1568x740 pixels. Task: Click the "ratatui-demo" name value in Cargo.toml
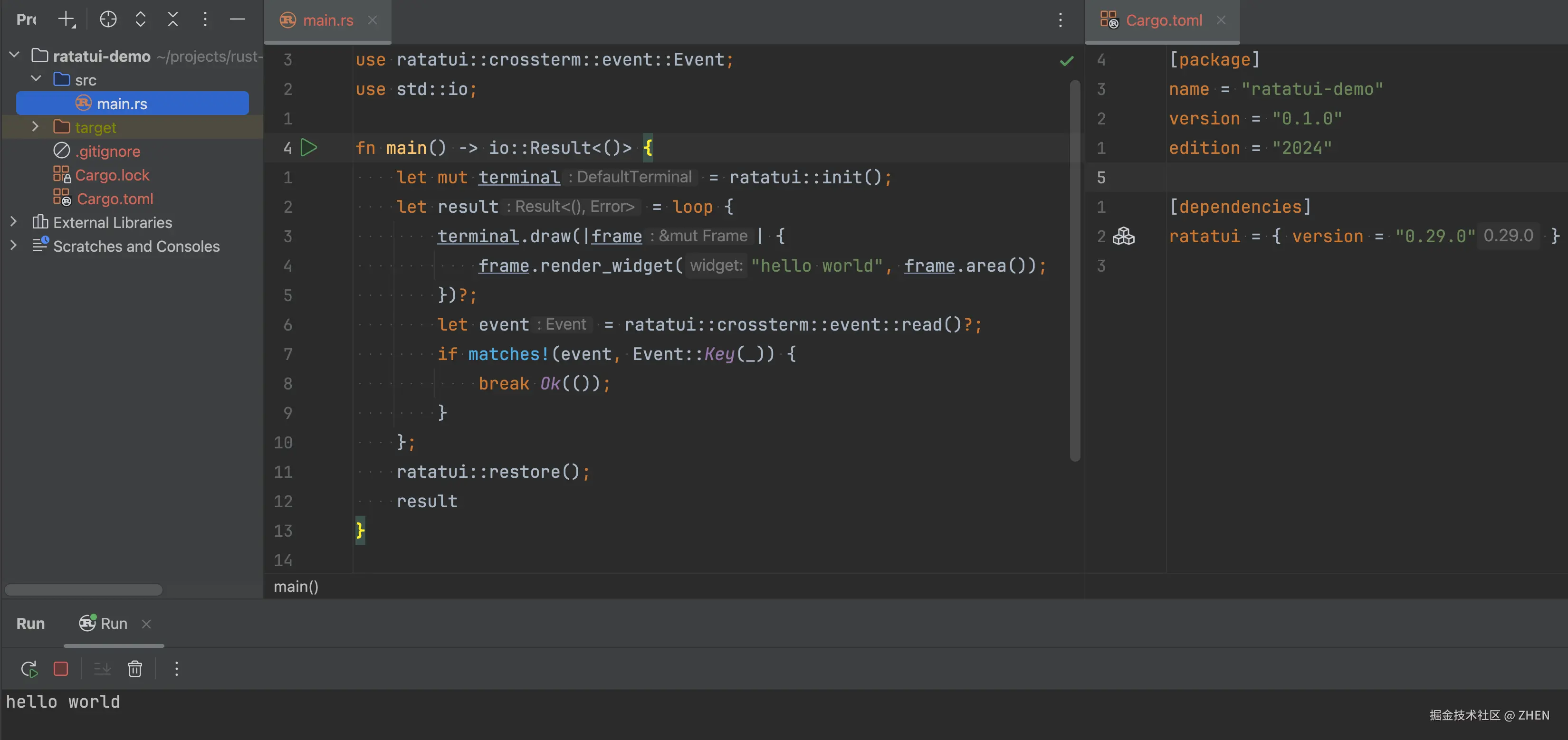click(x=1312, y=89)
